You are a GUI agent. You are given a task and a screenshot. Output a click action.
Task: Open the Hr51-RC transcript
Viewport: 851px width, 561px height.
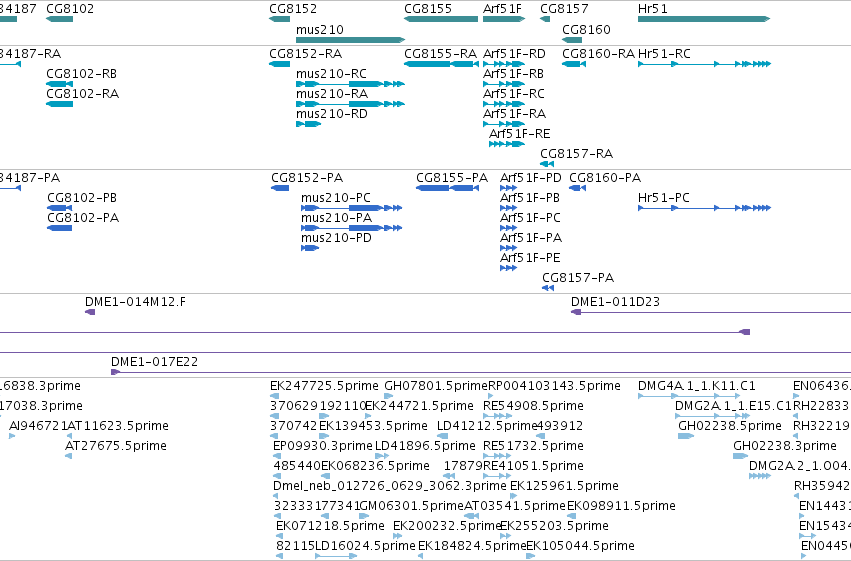tap(704, 64)
